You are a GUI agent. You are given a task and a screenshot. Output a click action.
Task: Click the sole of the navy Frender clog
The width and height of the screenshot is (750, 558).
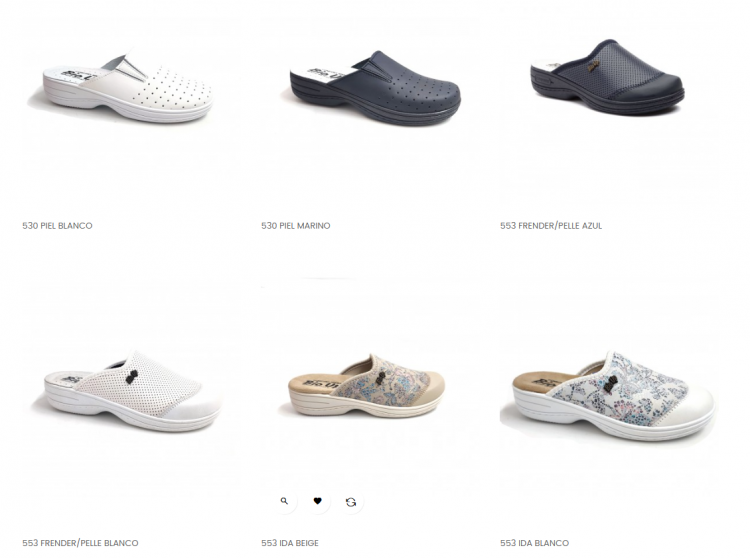tap(607, 101)
